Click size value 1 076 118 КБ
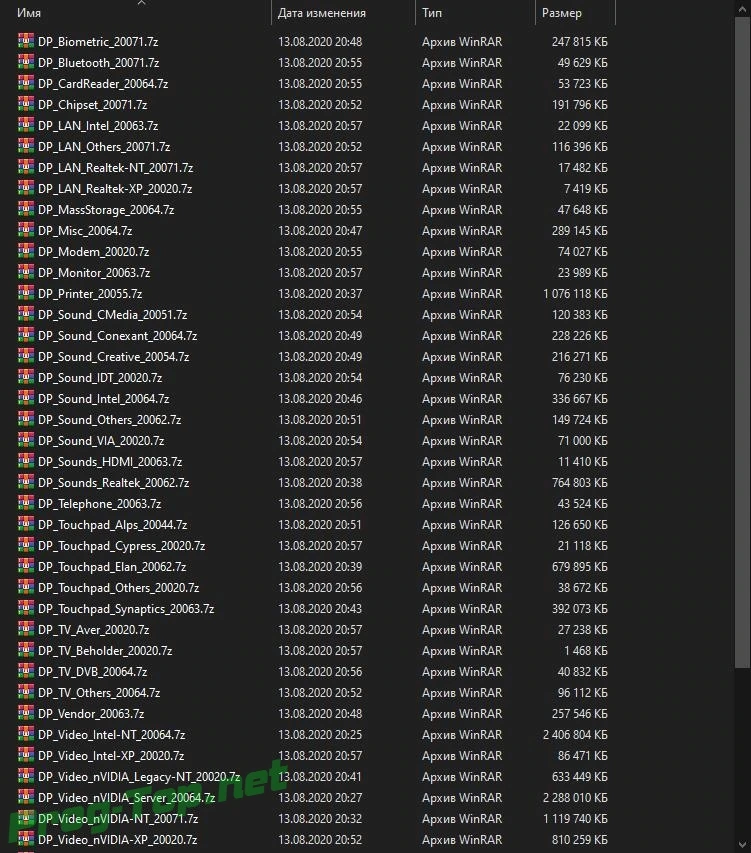Viewport: 751px width, 853px height. pos(575,294)
